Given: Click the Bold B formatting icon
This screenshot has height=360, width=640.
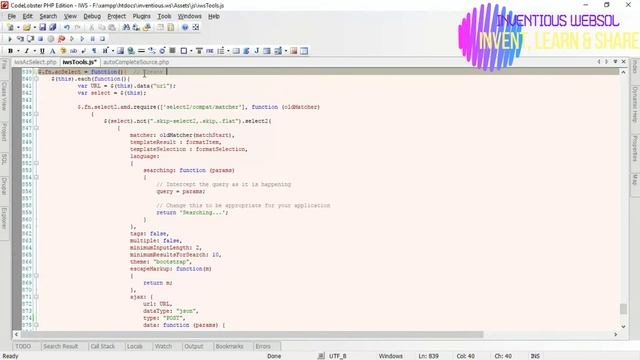Looking at the screenshot, I should click(10, 51).
